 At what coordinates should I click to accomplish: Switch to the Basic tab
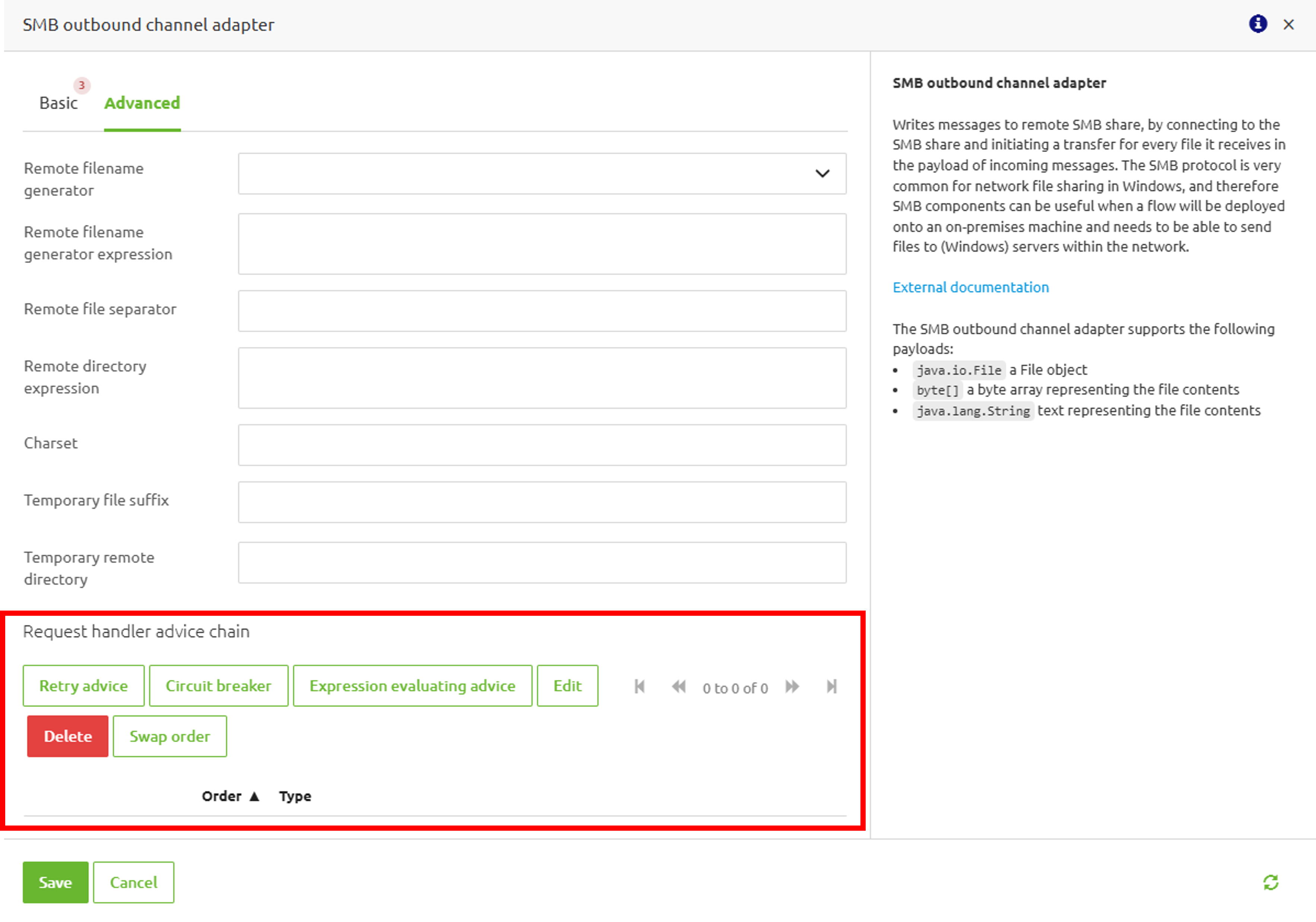(x=58, y=103)
